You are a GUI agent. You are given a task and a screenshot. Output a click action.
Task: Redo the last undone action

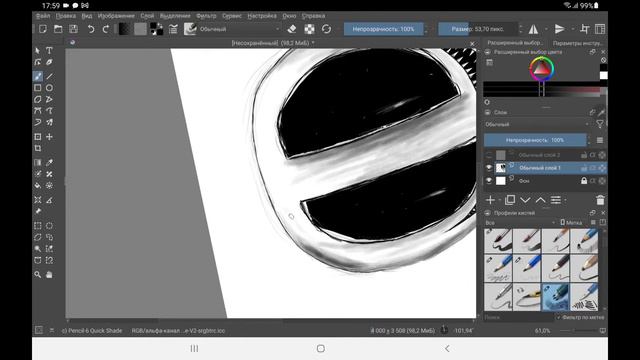click(106, 29)
